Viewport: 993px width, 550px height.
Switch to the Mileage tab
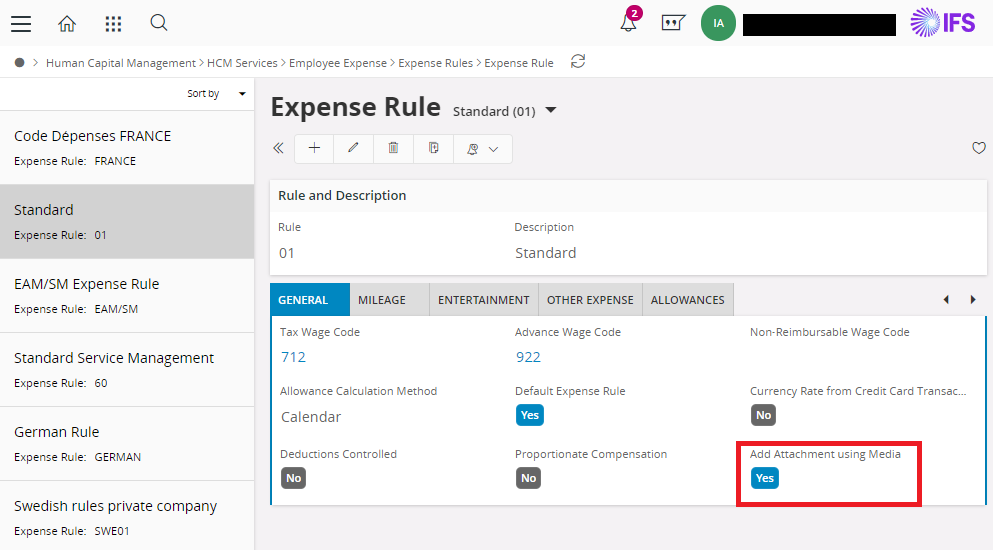point(382,300)
